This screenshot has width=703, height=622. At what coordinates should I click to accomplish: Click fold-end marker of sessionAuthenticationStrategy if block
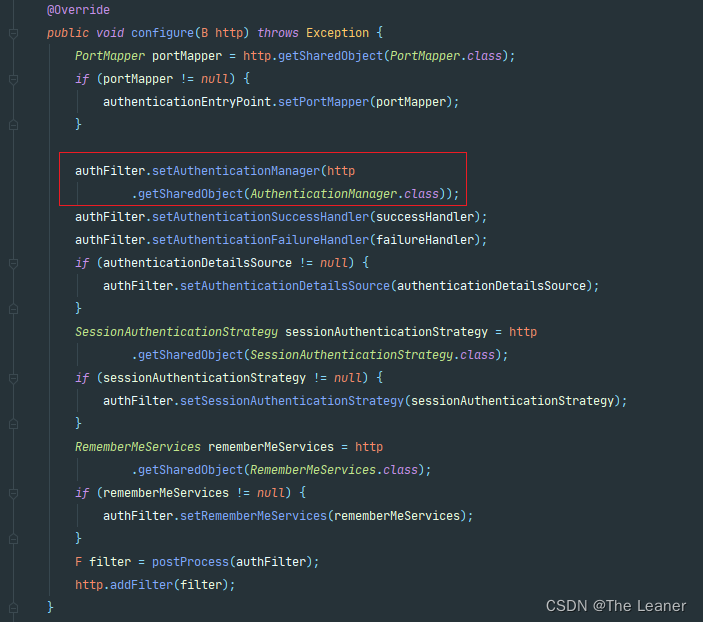13,424
